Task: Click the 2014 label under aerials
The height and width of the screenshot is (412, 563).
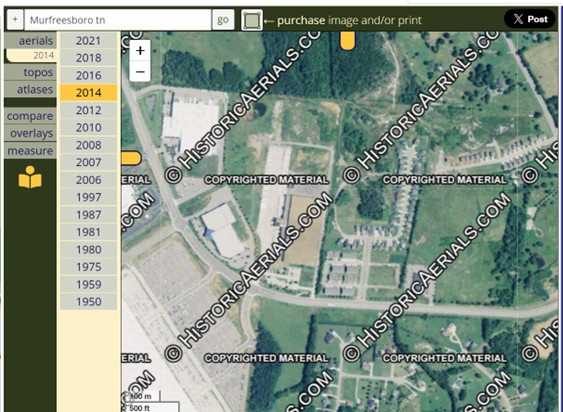Action: (43, 55)
